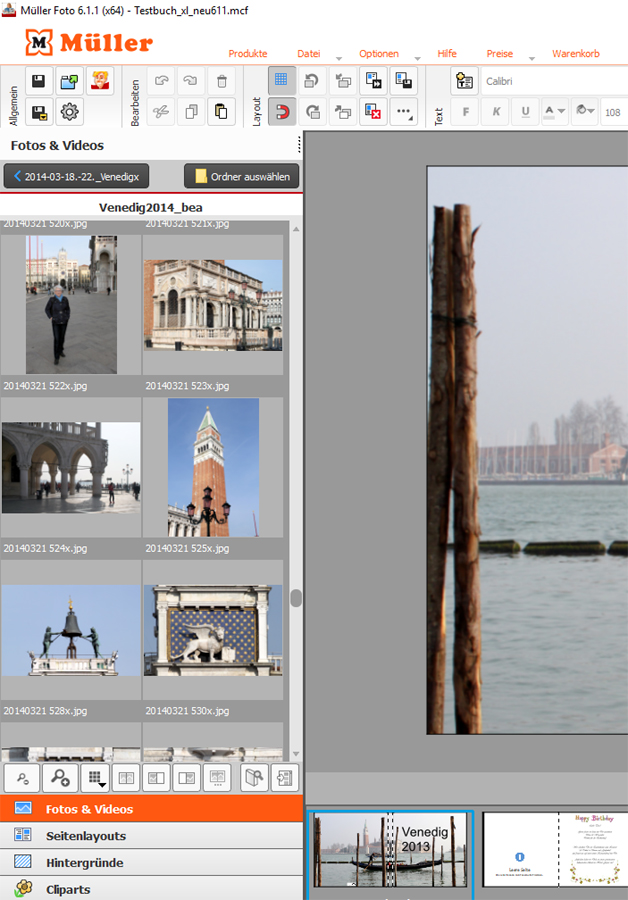Click the open project folder icon
This screenshot has height=900, width=628.
coord(70,82)
